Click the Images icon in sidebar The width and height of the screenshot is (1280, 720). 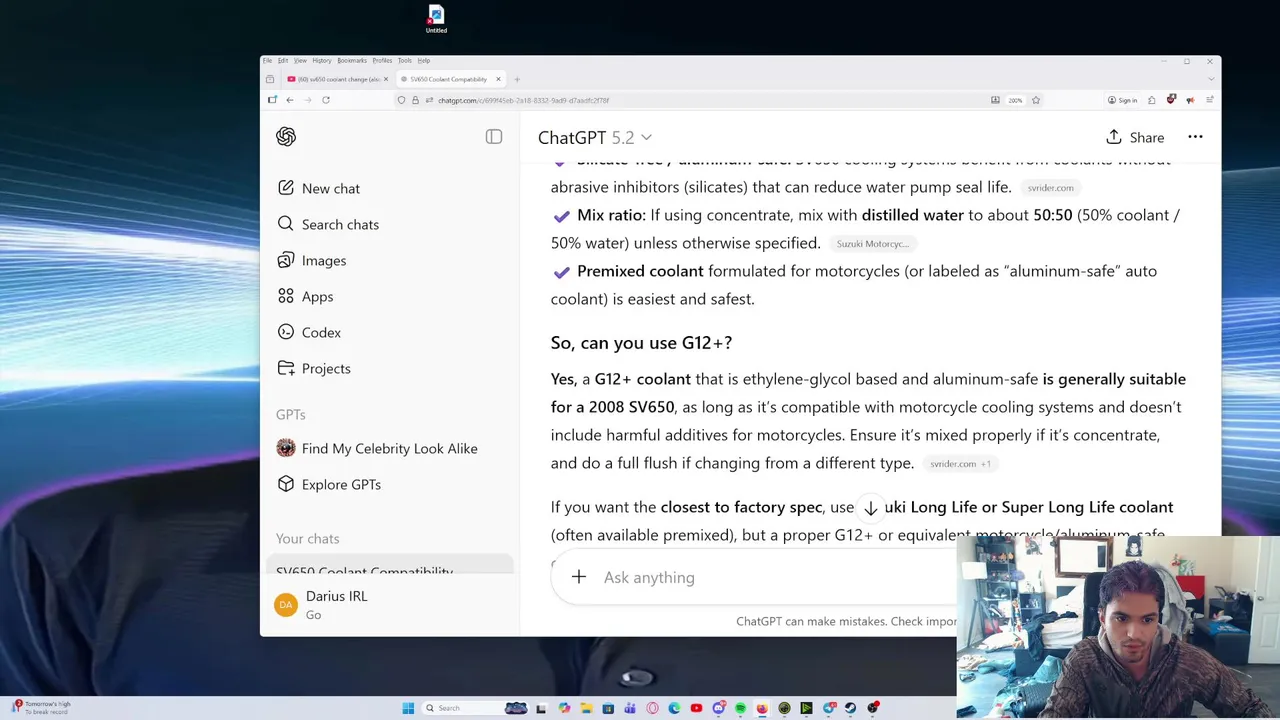click(286, 260)
